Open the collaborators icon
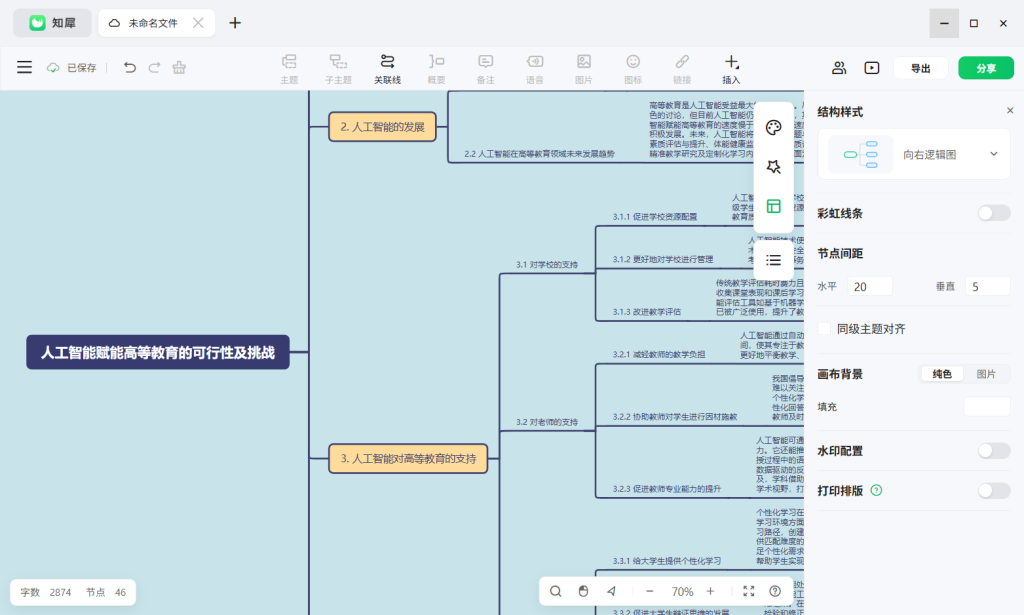The image size is (1024, 615). coord(839,68)
